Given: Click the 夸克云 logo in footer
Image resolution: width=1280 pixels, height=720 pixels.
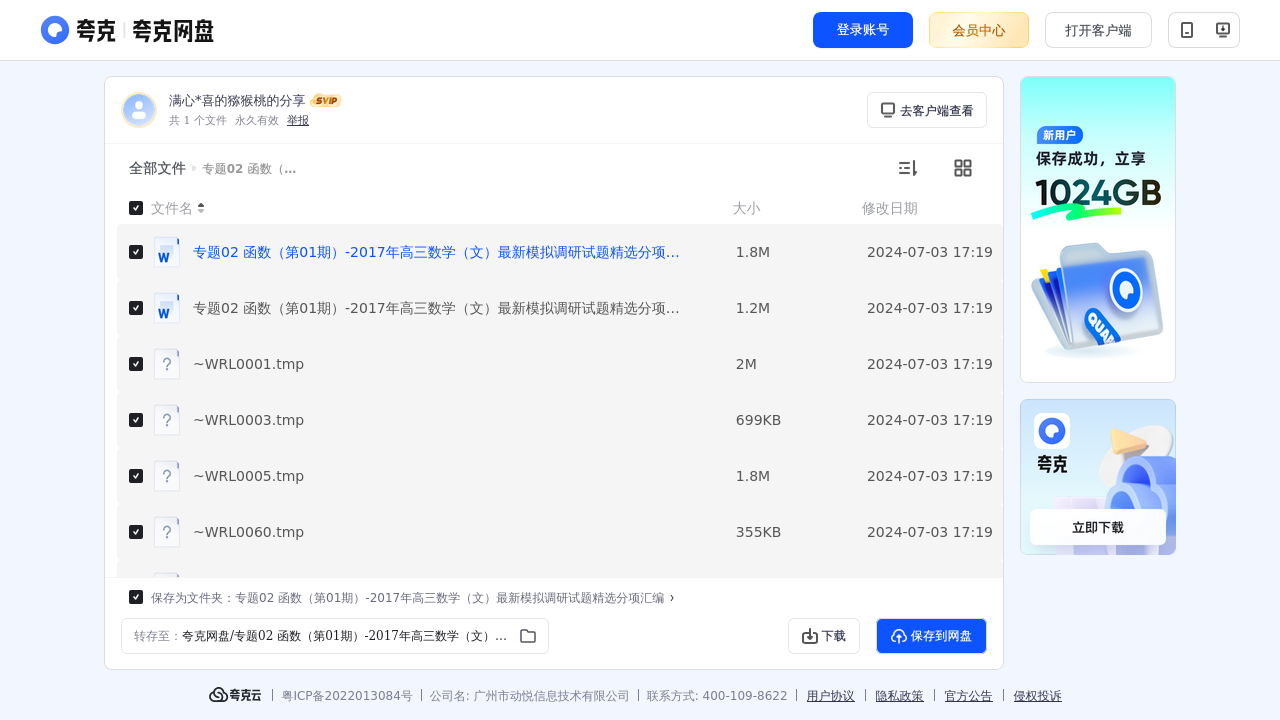Looking at the screenshot, I should tap(235, 695).
